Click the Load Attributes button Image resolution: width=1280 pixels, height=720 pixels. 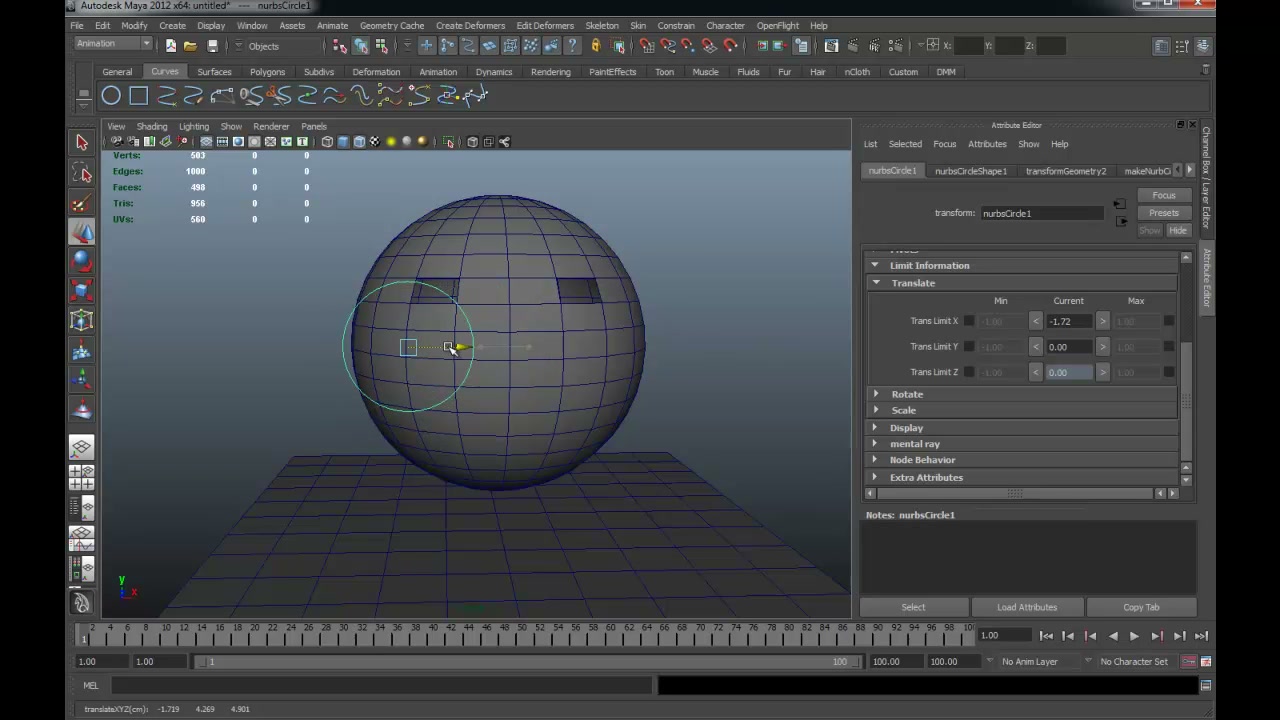click(1027, 607)
